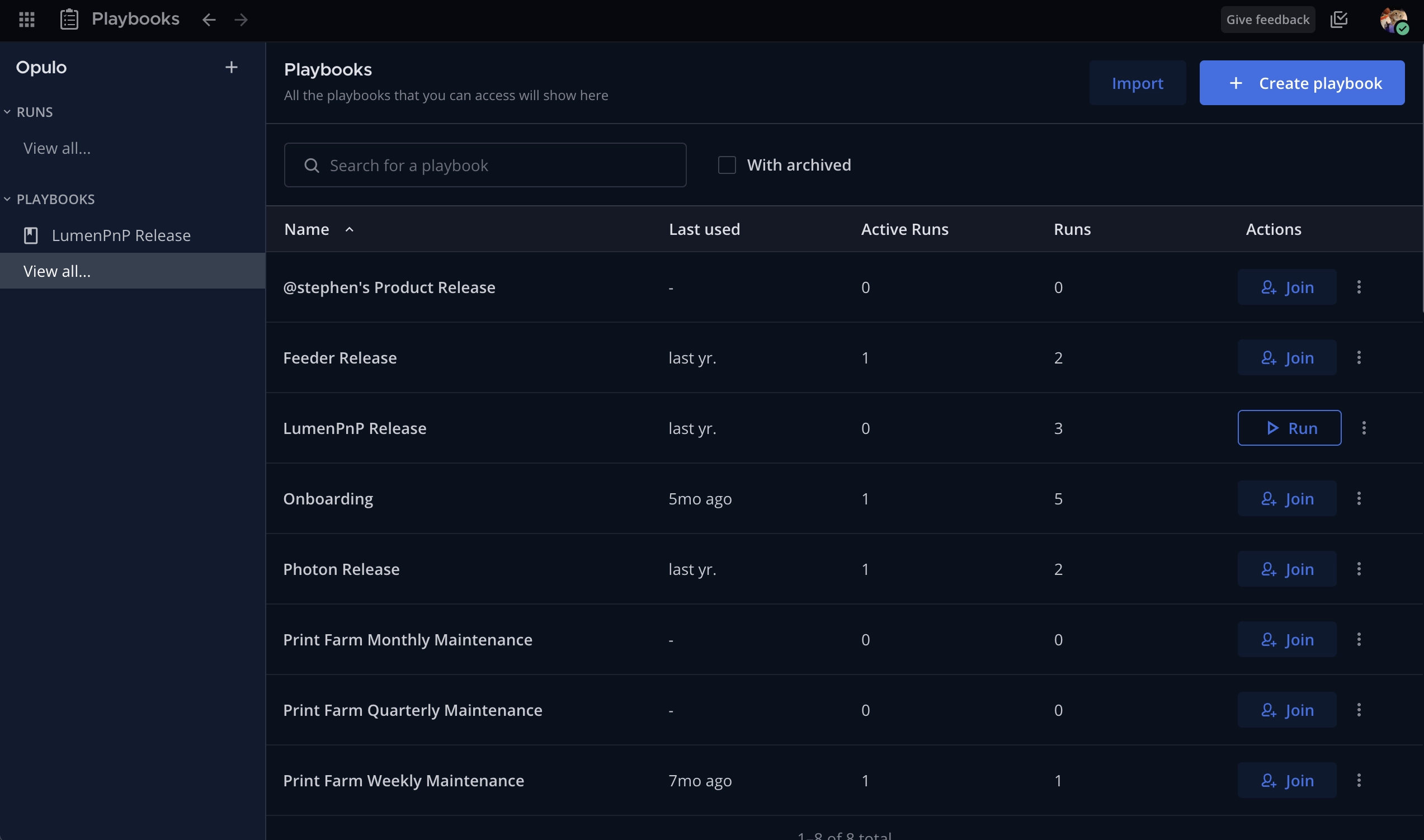Viewport: 1424px width, 840px height.
Task: Open the checklist tasks icon in header
Action: point(1338,19)
